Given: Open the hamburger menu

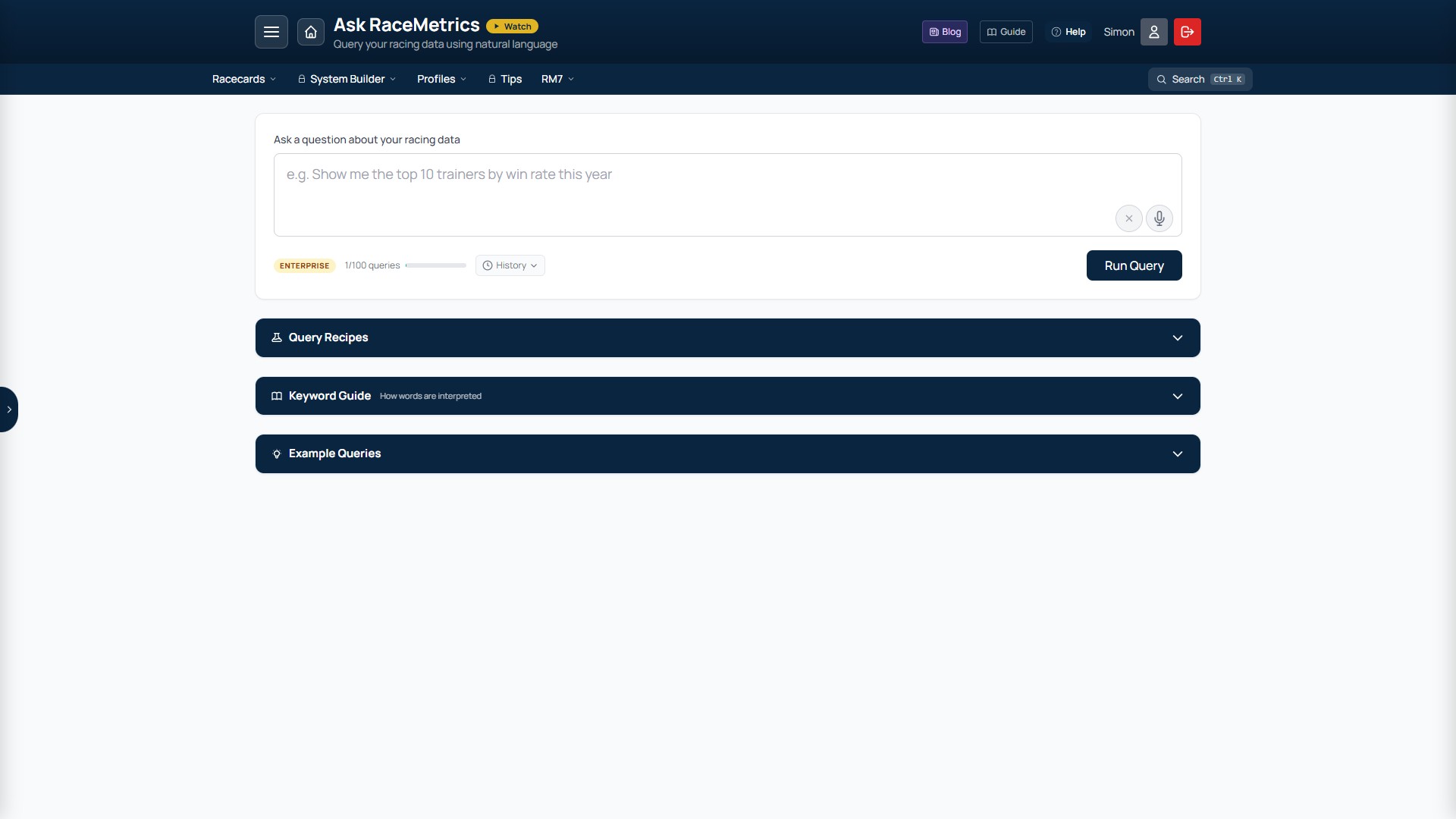Looking at the screenshot, I should point(271,32).
